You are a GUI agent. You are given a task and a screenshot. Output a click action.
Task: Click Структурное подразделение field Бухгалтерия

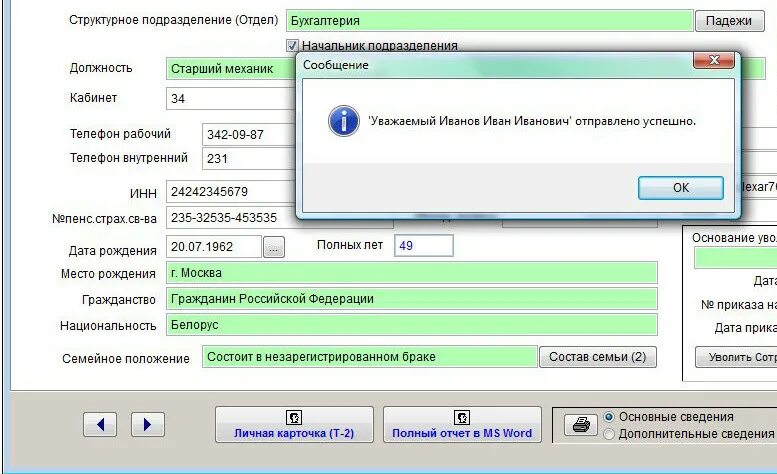point(490,21)
